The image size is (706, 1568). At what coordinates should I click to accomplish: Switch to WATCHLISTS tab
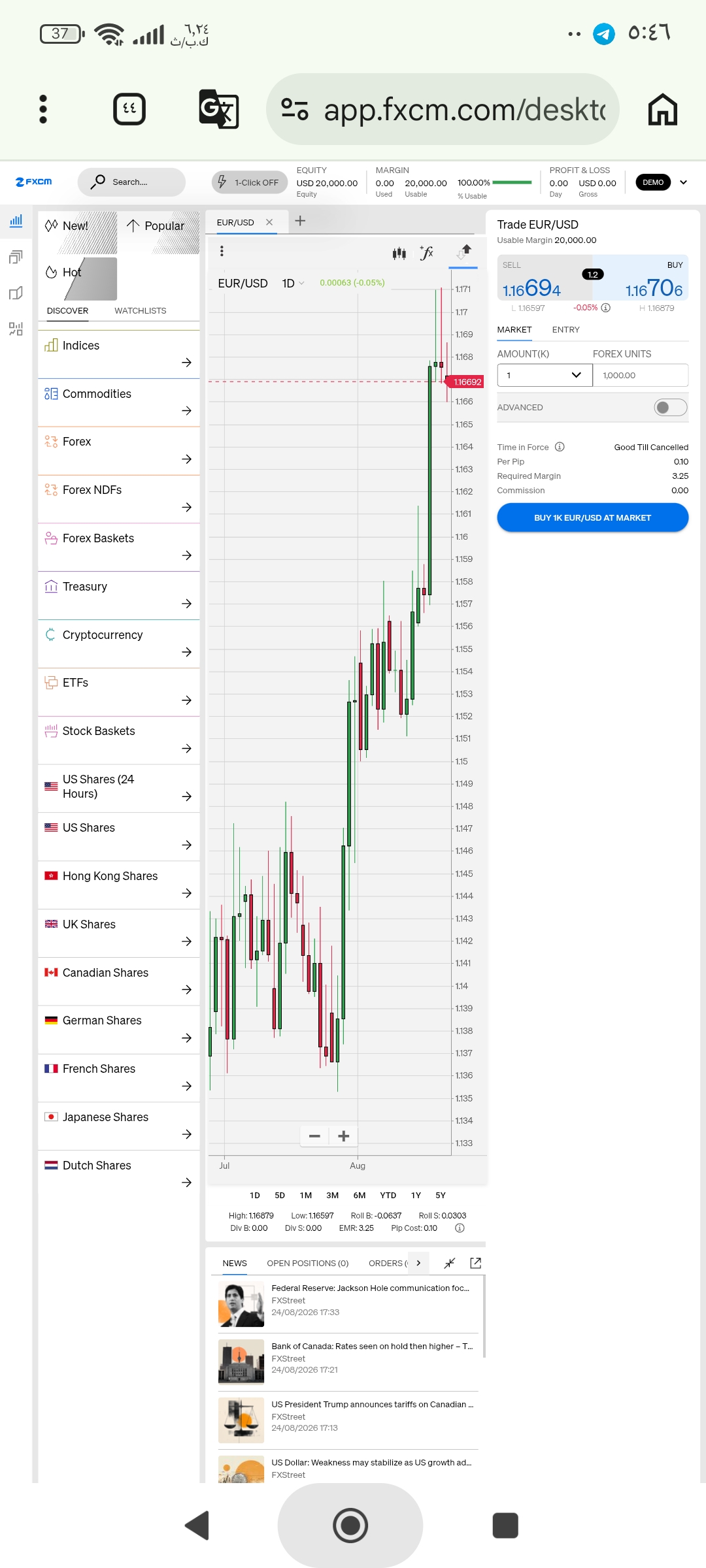141,311
